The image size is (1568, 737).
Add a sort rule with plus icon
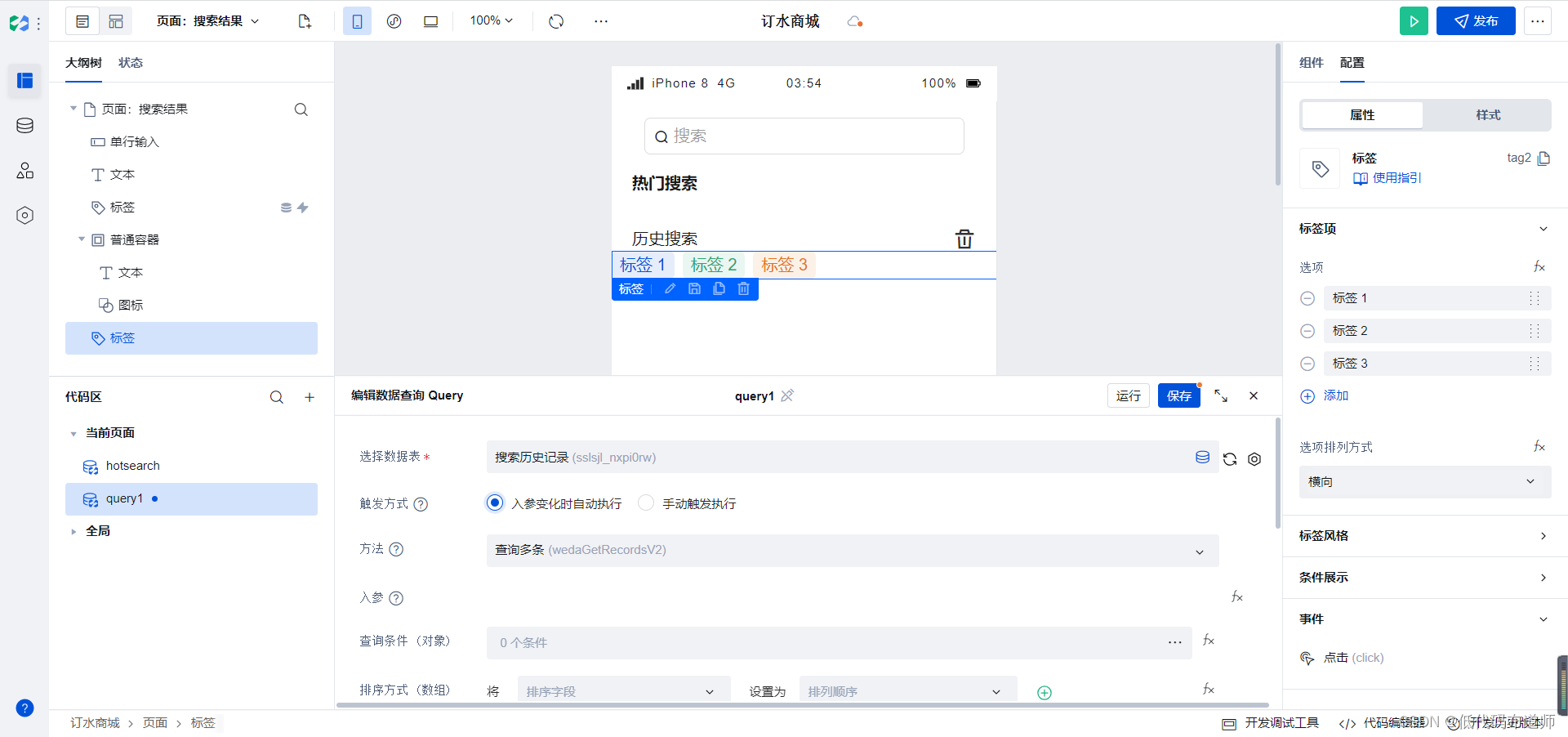tap(1044, 692)
